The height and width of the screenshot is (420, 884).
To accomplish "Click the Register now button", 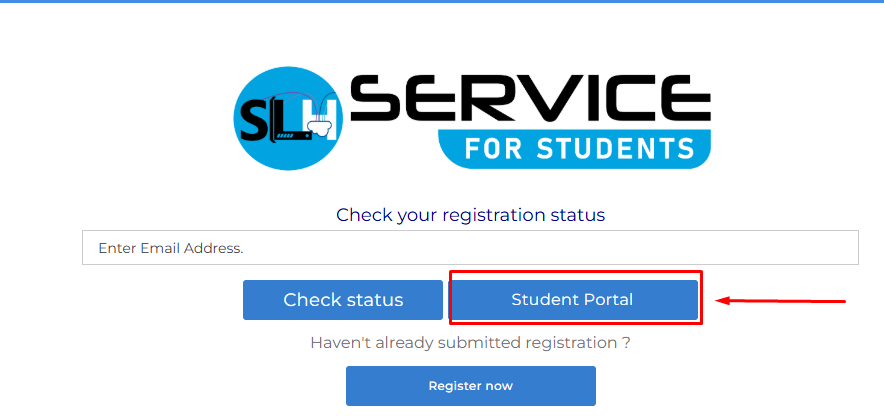I will [470, 386].
